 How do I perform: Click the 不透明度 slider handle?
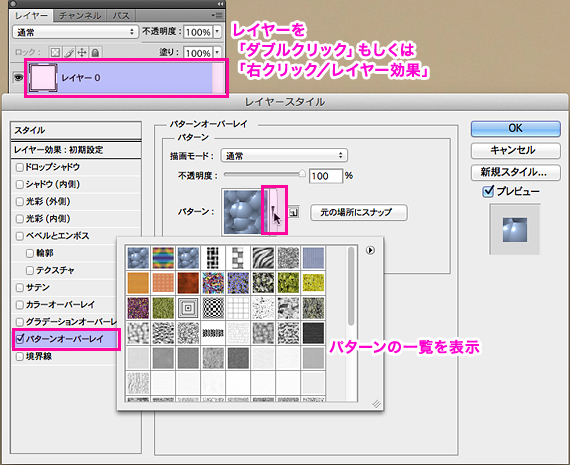coord(302,174)
